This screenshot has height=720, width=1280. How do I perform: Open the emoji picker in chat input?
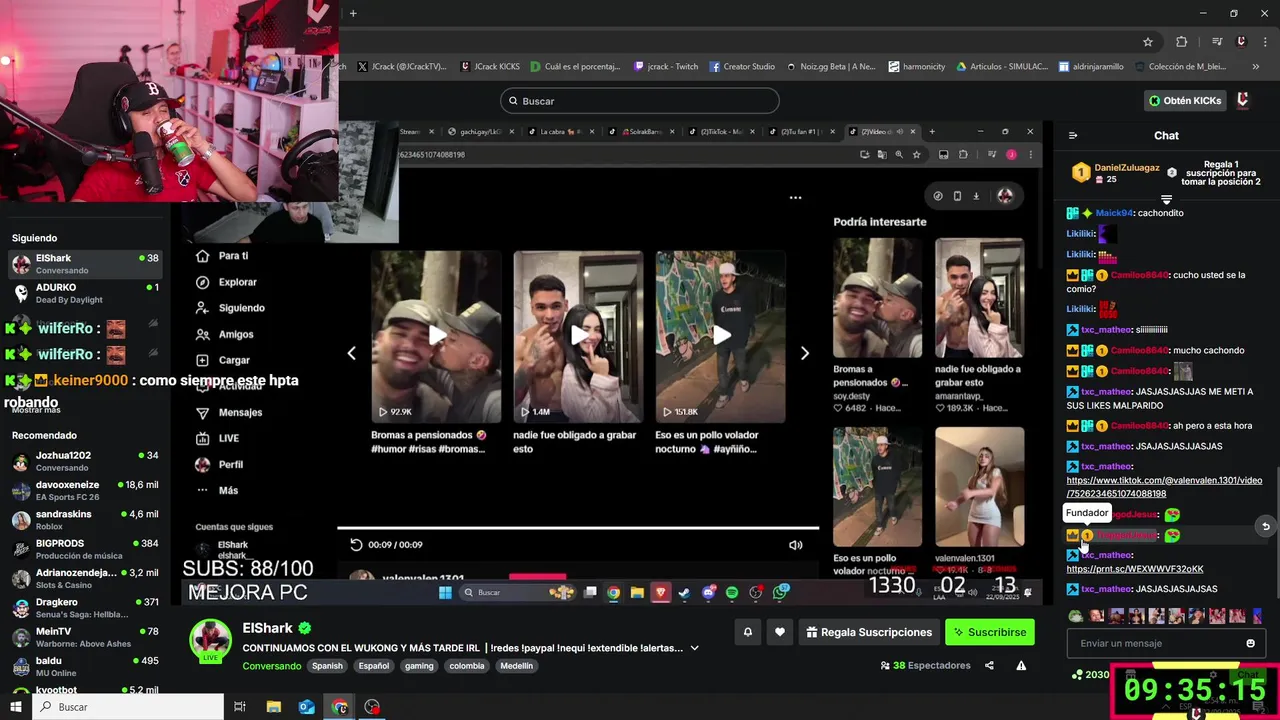click(x=1250, y=643)
